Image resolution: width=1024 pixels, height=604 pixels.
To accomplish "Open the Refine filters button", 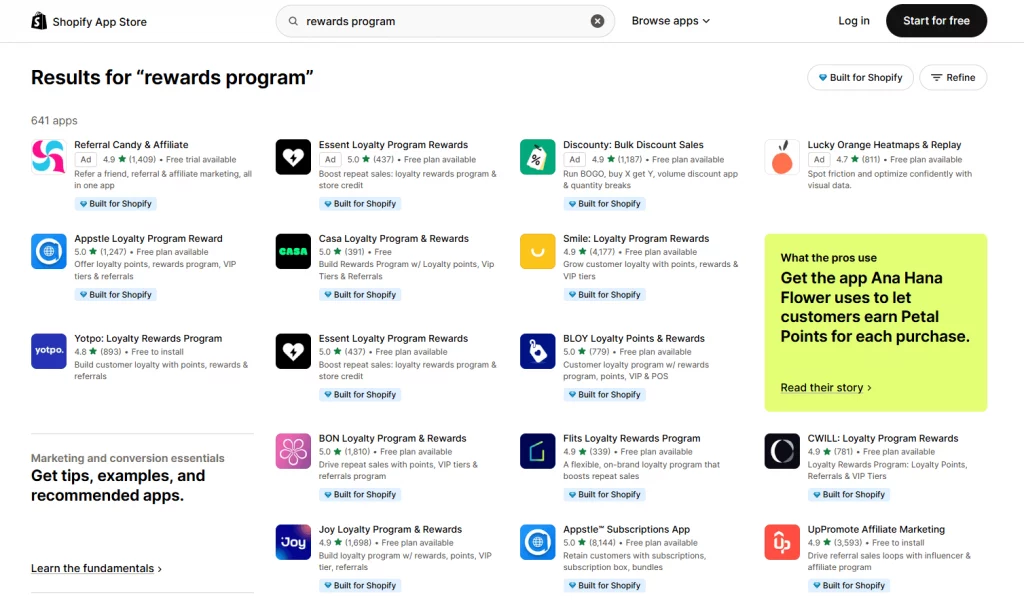I will [x=953, y=77].
